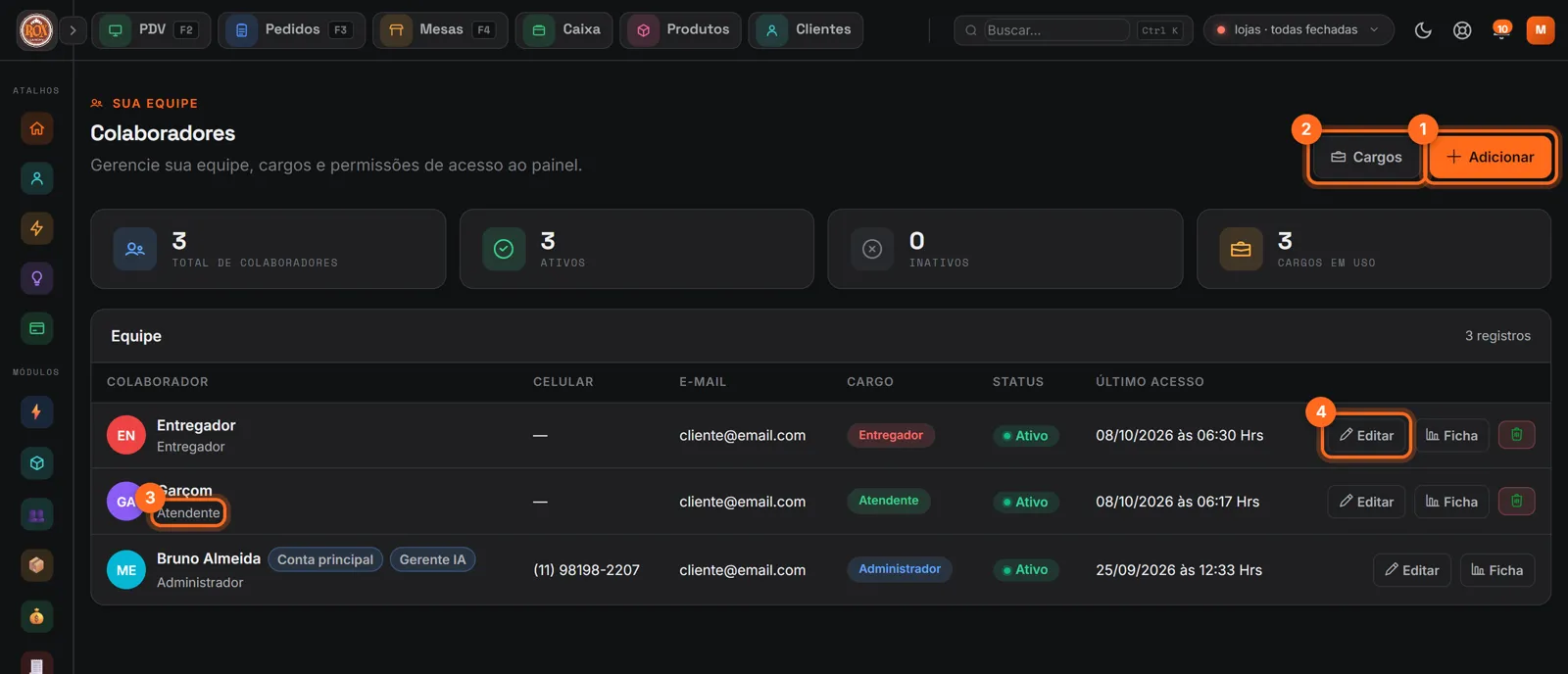Go to the Mesas tab
Viewport: 1568px width, 674px height.
[x=440, y=30]
